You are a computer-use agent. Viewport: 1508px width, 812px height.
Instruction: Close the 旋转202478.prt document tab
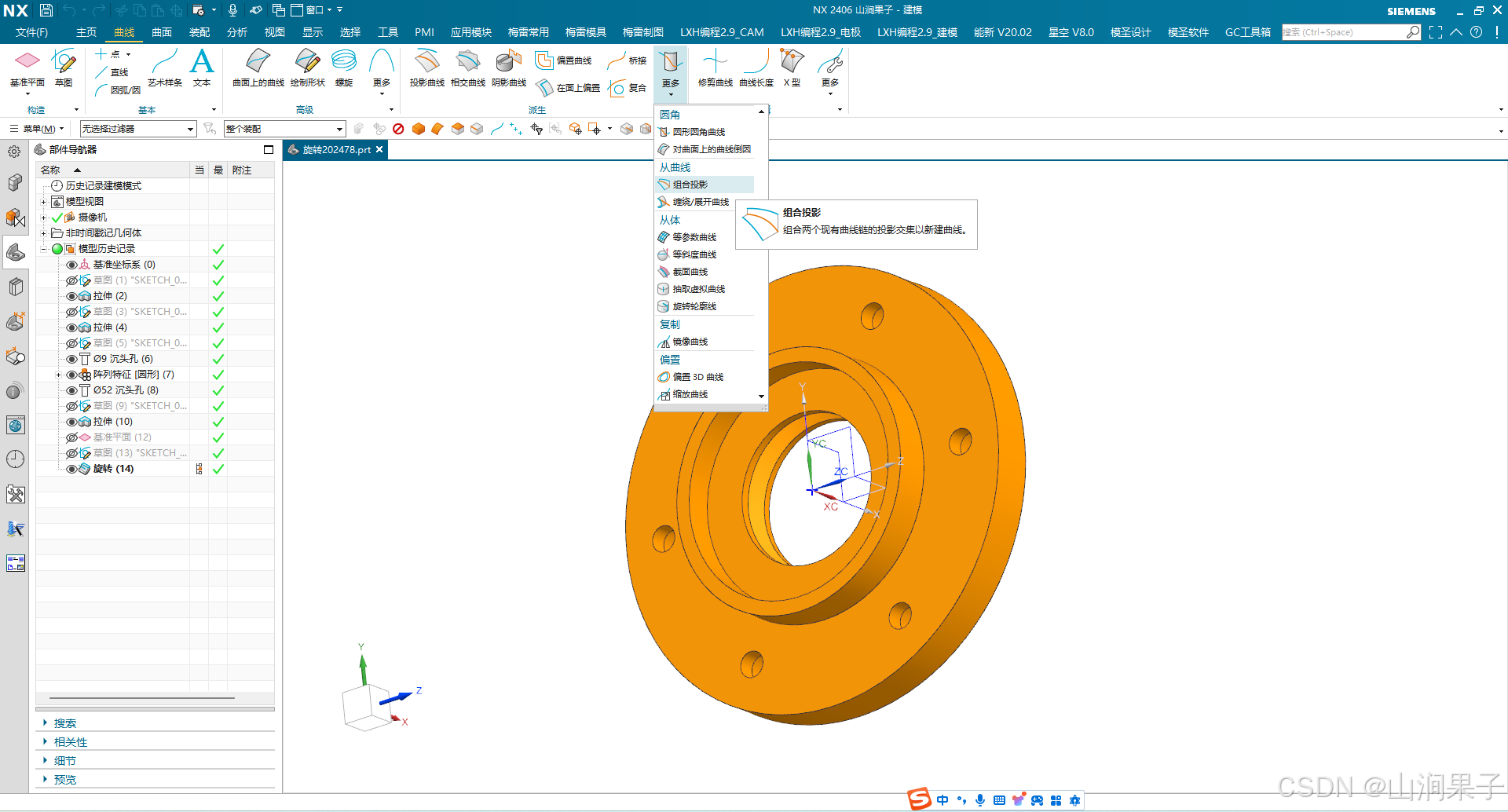(x=379, y=149)
